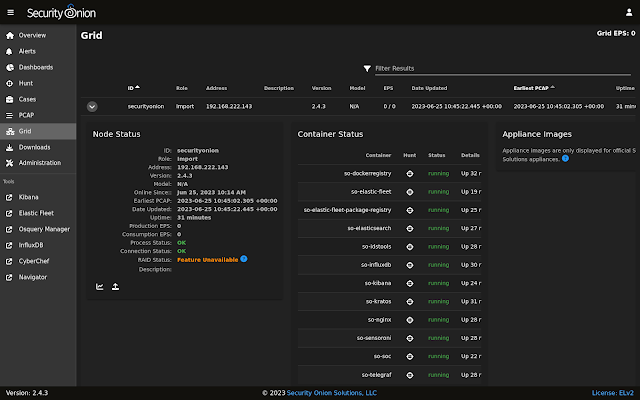Sort grid by Date Updated column
The width and height of the screenshot is (640, 400).
coord(429,88)
